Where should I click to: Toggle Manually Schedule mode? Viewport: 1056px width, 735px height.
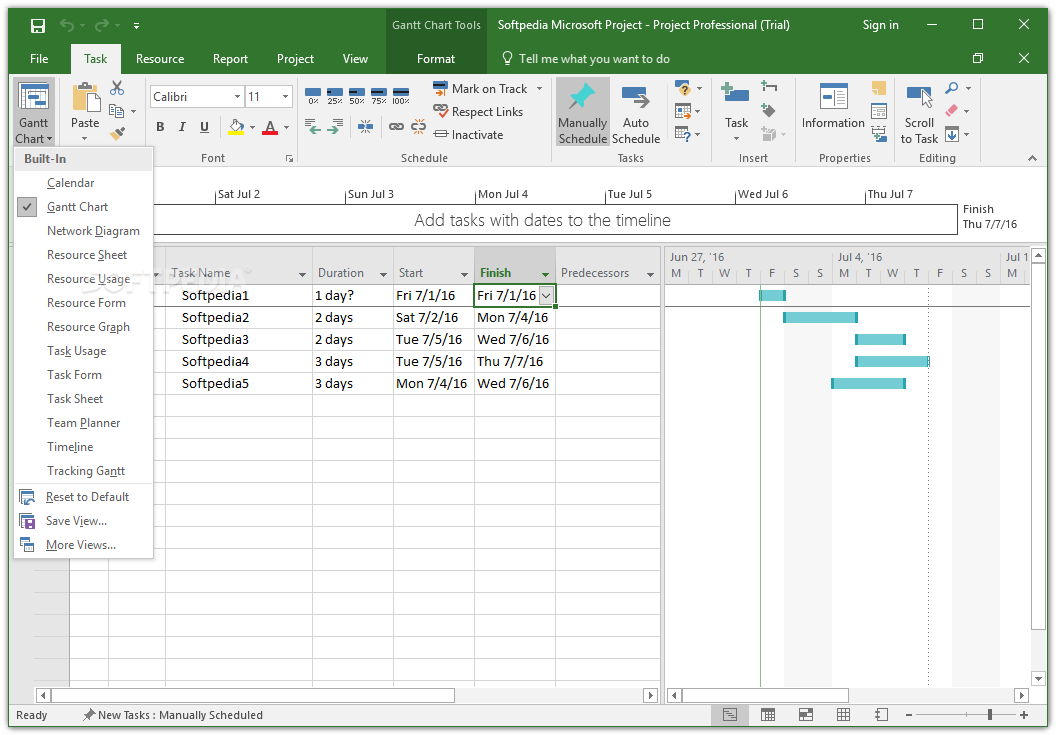pos(583,112)
